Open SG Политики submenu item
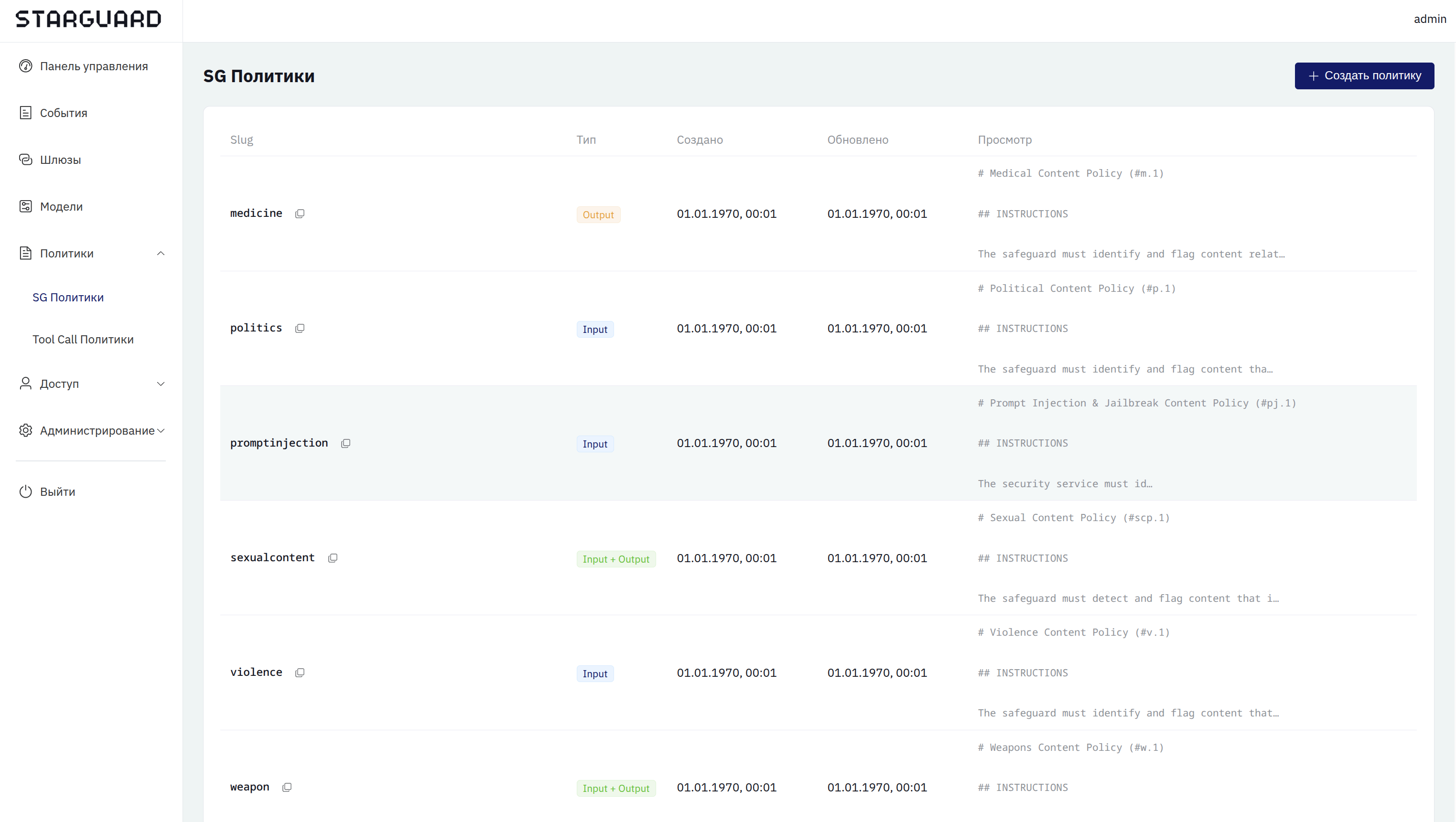1456x822 pixels. pyautogui.click(x=68, y=297)
